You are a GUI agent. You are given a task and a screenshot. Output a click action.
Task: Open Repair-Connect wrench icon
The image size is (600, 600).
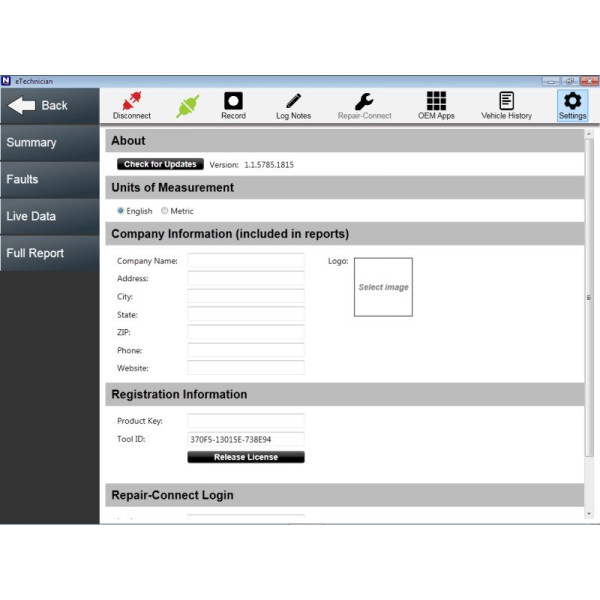point(364,101)
